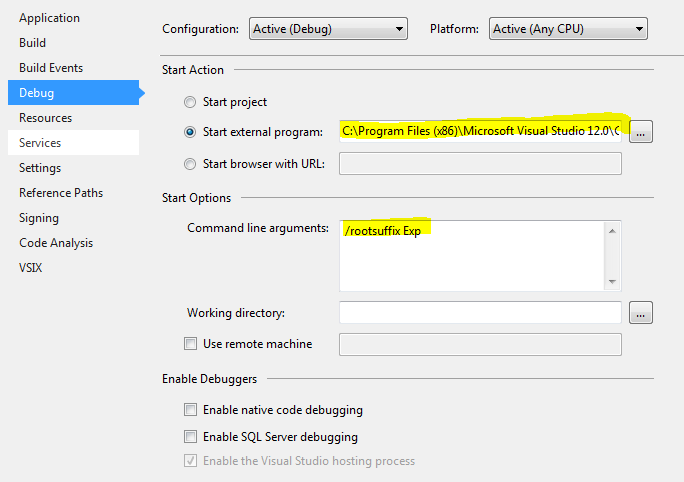Screen dimensions: 684x482
Task: Expand the Platform dropdown
Action: click(x=568, y=29)
